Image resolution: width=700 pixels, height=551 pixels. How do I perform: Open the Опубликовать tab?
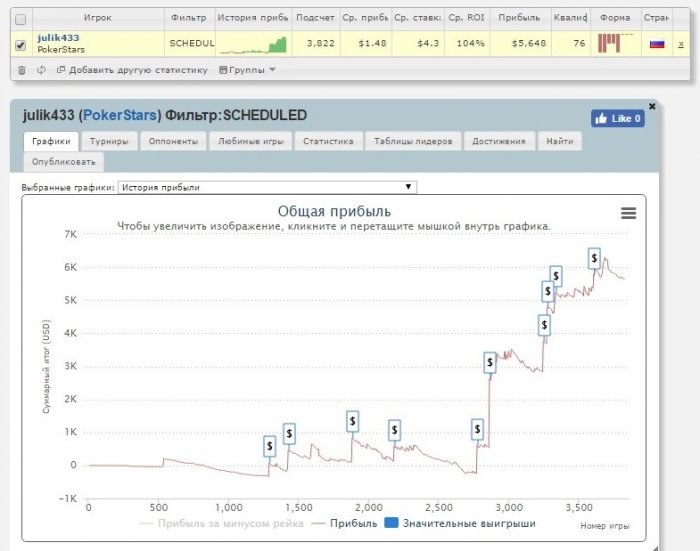tap(64, 162)
